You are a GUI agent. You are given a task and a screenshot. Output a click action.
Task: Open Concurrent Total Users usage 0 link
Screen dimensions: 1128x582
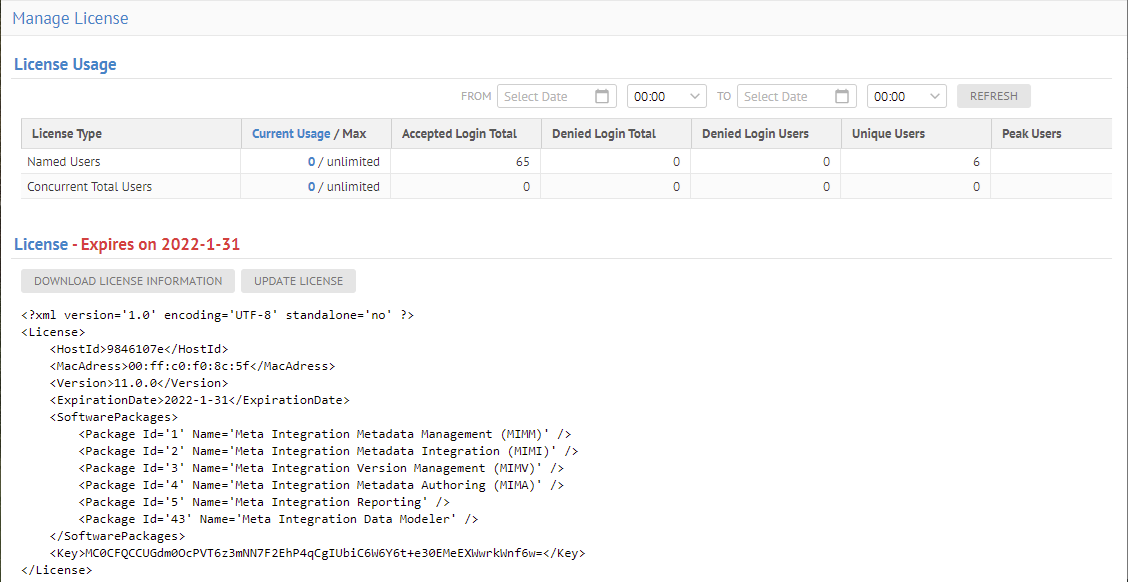[x=311, y=187]
